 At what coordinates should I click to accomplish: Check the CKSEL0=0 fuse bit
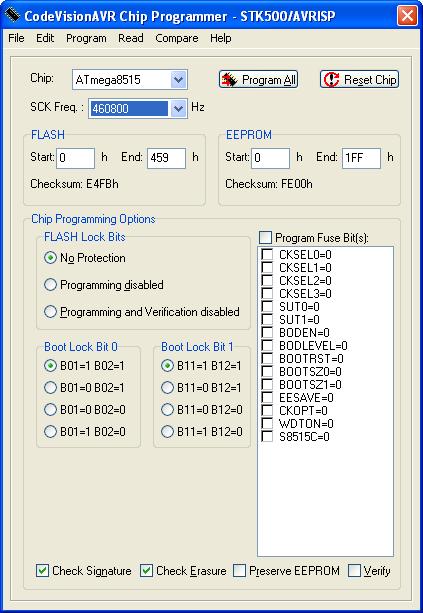pyautogui.click(x=267, y=255)
